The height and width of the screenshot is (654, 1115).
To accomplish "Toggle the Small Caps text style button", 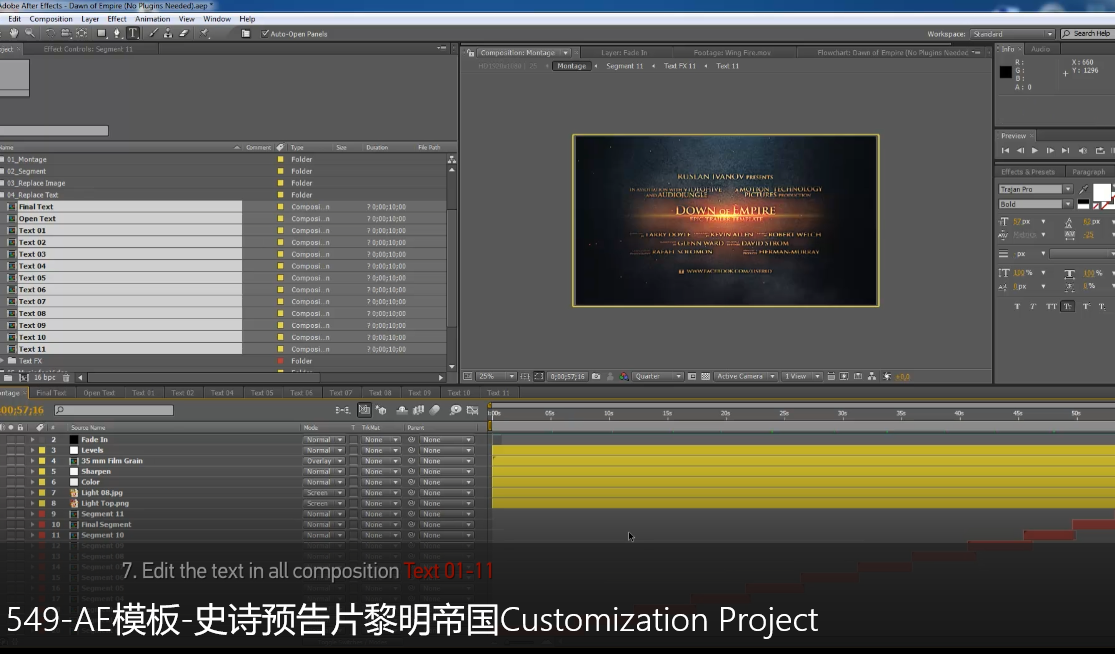I will [1067, 306].
